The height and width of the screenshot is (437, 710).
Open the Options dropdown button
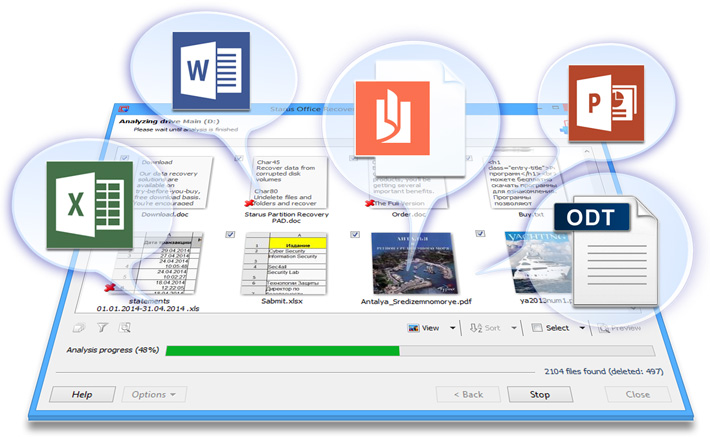coord(154,394)
